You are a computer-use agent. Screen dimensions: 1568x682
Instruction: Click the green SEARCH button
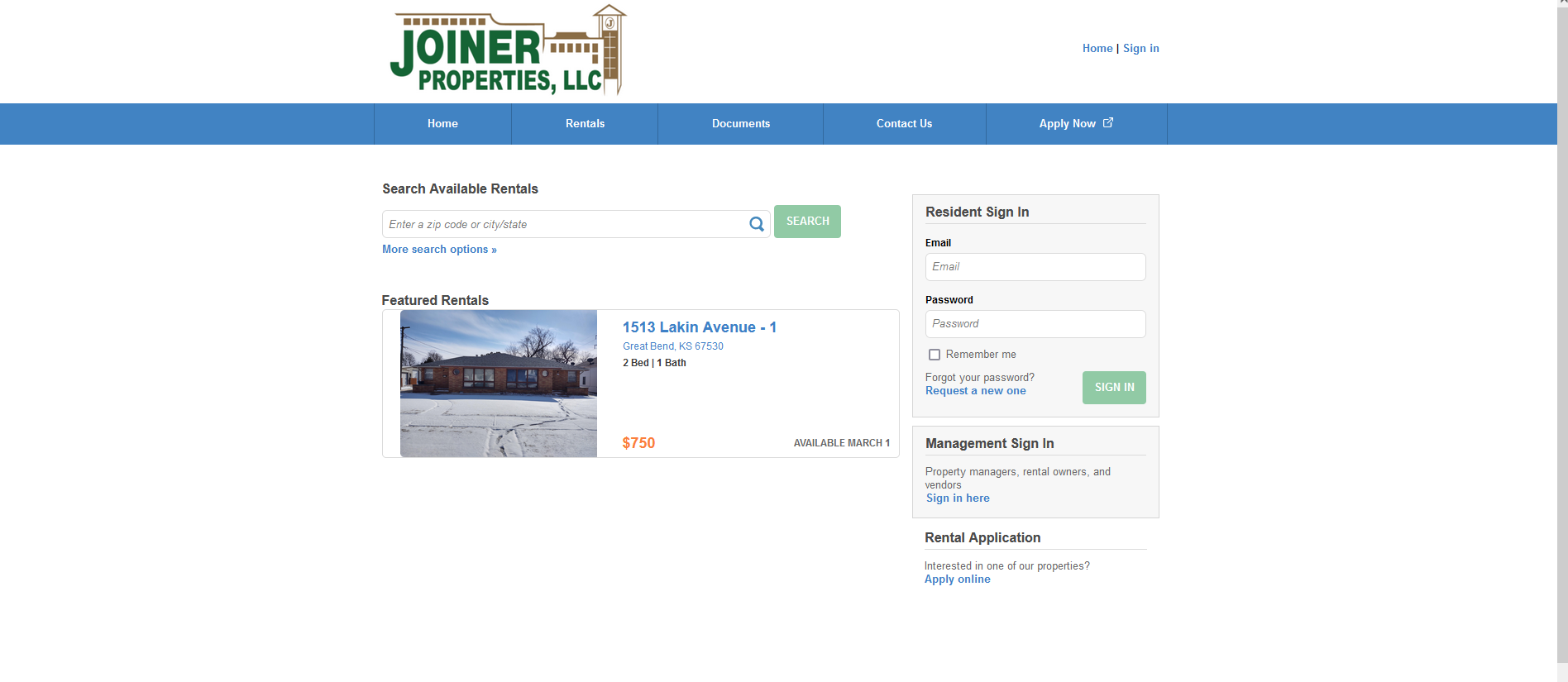point(807,222)
